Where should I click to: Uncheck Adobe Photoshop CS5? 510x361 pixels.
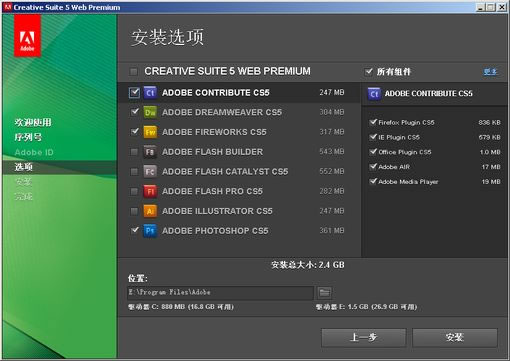134,230
